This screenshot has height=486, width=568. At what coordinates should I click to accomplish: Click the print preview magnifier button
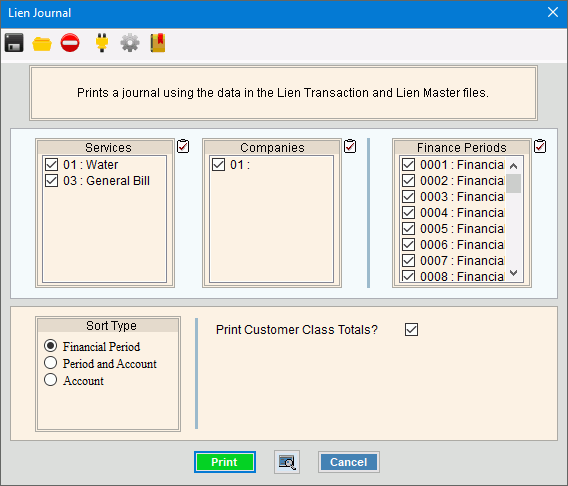287,462
